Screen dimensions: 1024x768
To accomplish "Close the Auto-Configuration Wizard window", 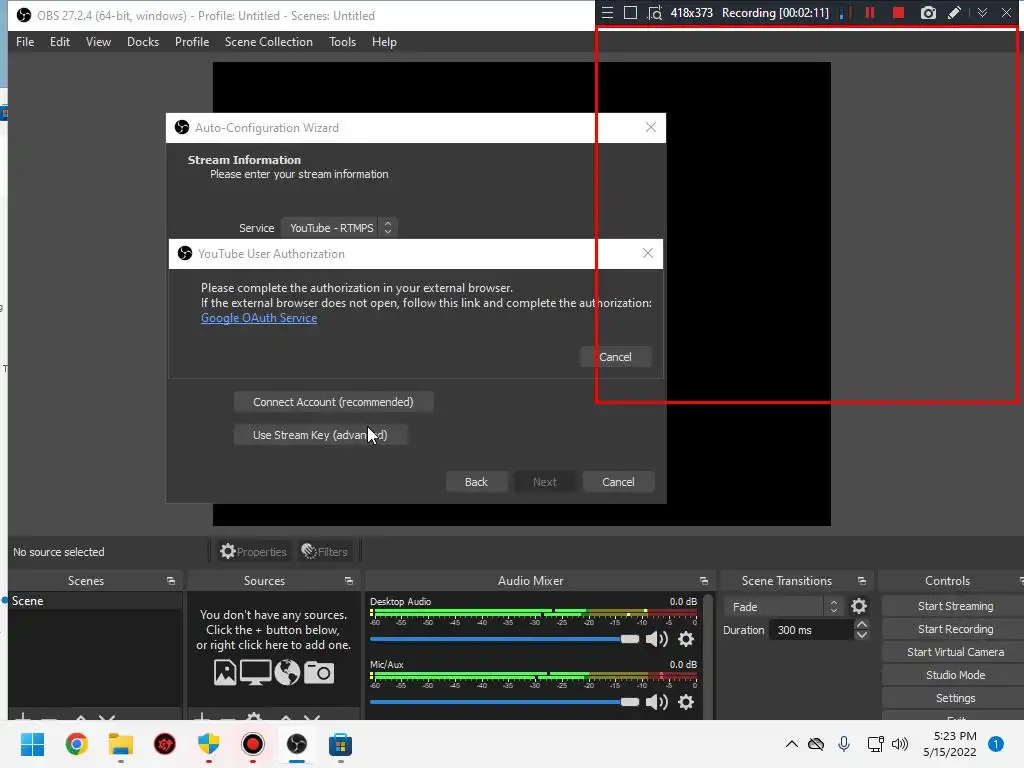I will (650, 127).
